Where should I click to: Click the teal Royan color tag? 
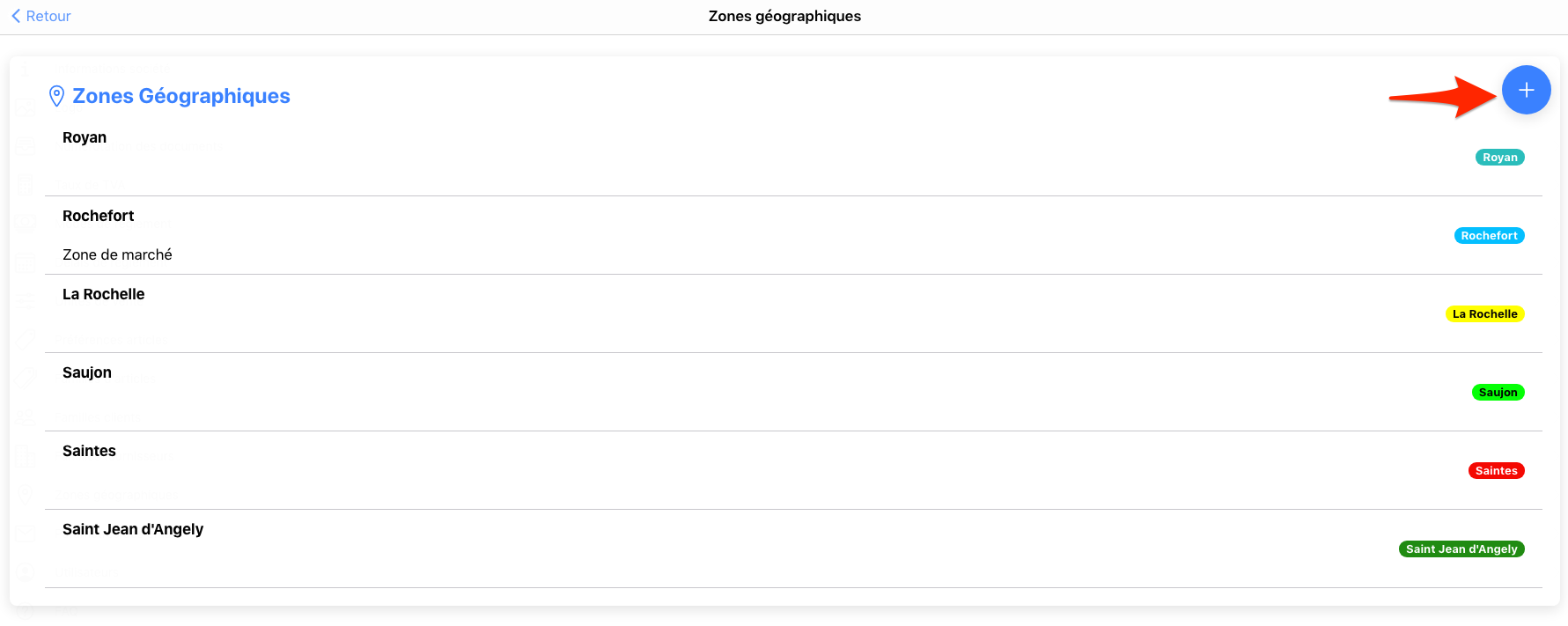[x=1499, y=158]
